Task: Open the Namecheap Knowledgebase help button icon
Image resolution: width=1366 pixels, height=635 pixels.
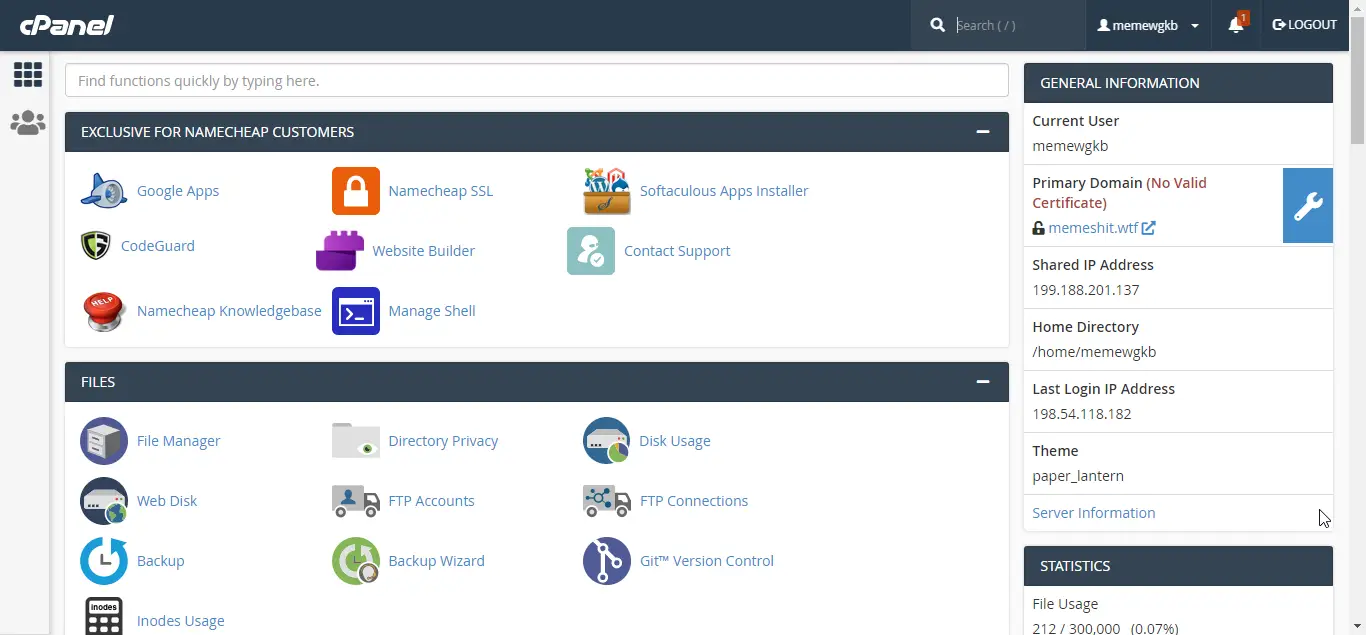Action: tap(104, 311)
